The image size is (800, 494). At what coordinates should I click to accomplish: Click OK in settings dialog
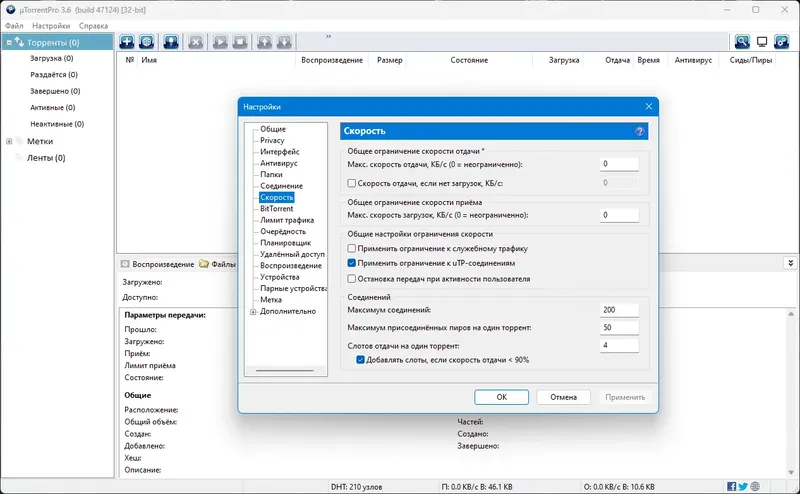coord(502,397)
